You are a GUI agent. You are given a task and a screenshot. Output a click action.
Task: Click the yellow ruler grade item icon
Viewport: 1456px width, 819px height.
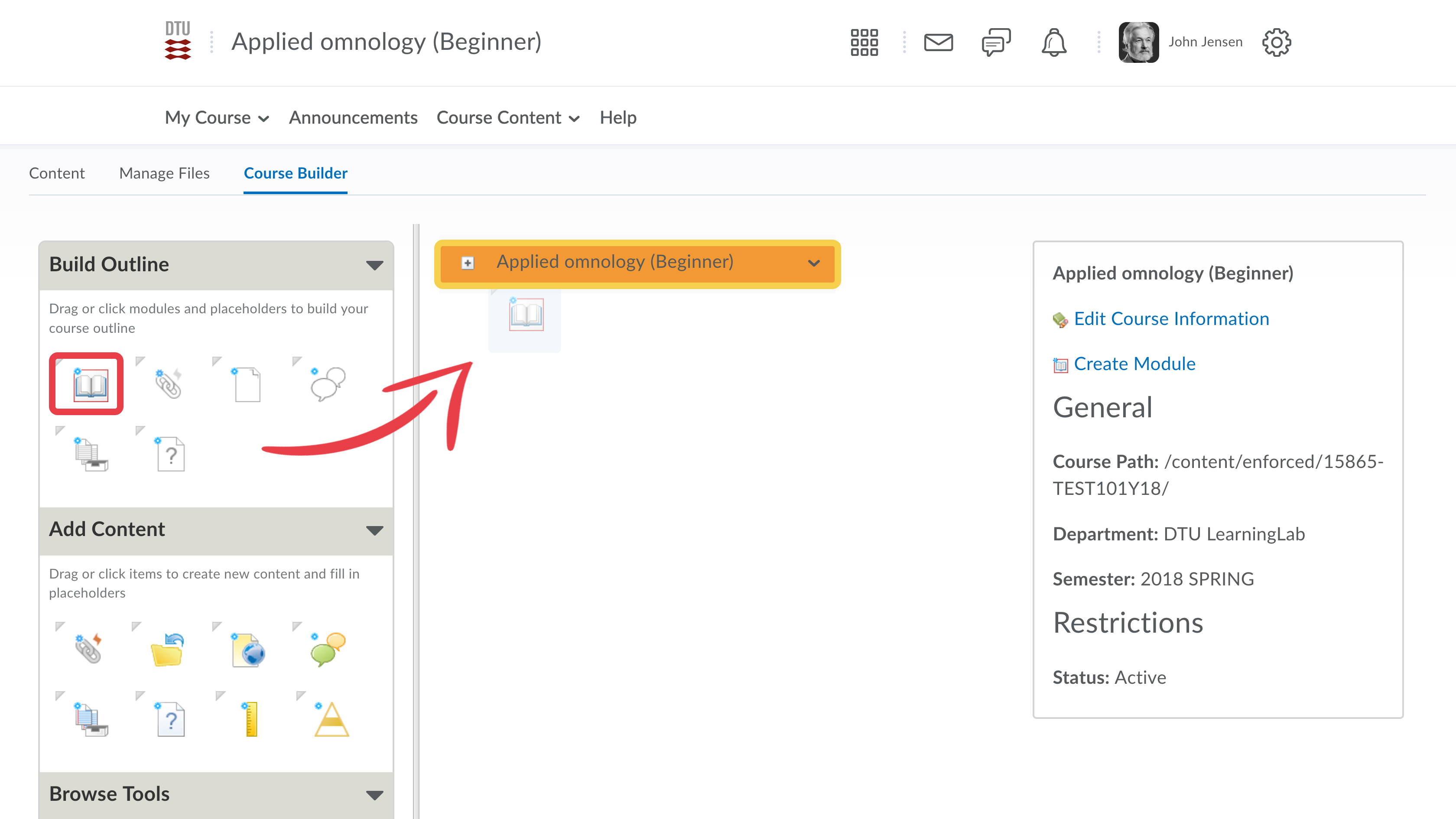click(x=250, y=719)
